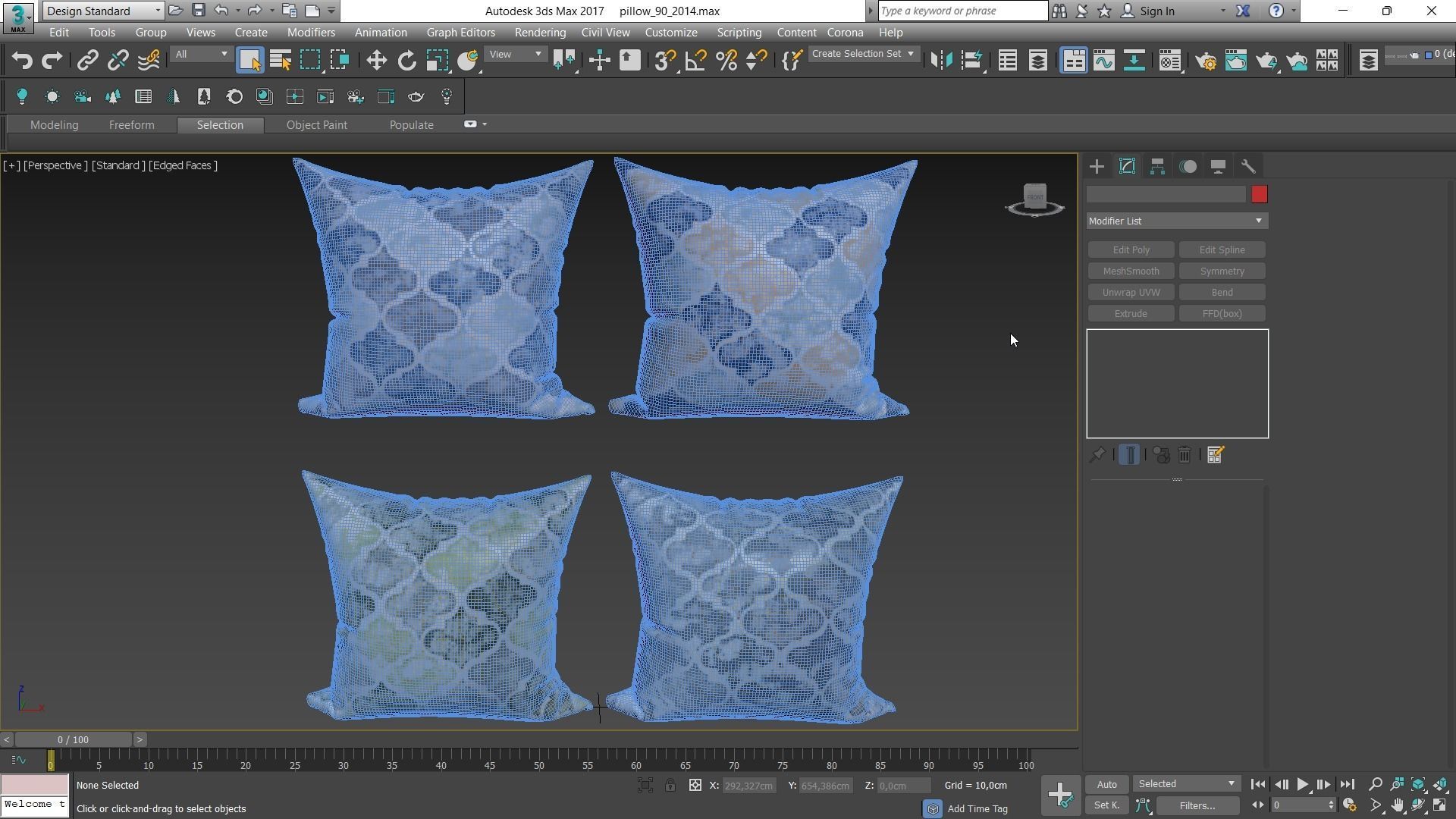Switch to the Hierarchy command panel

pyautogui.click(x=1157, y=167)
